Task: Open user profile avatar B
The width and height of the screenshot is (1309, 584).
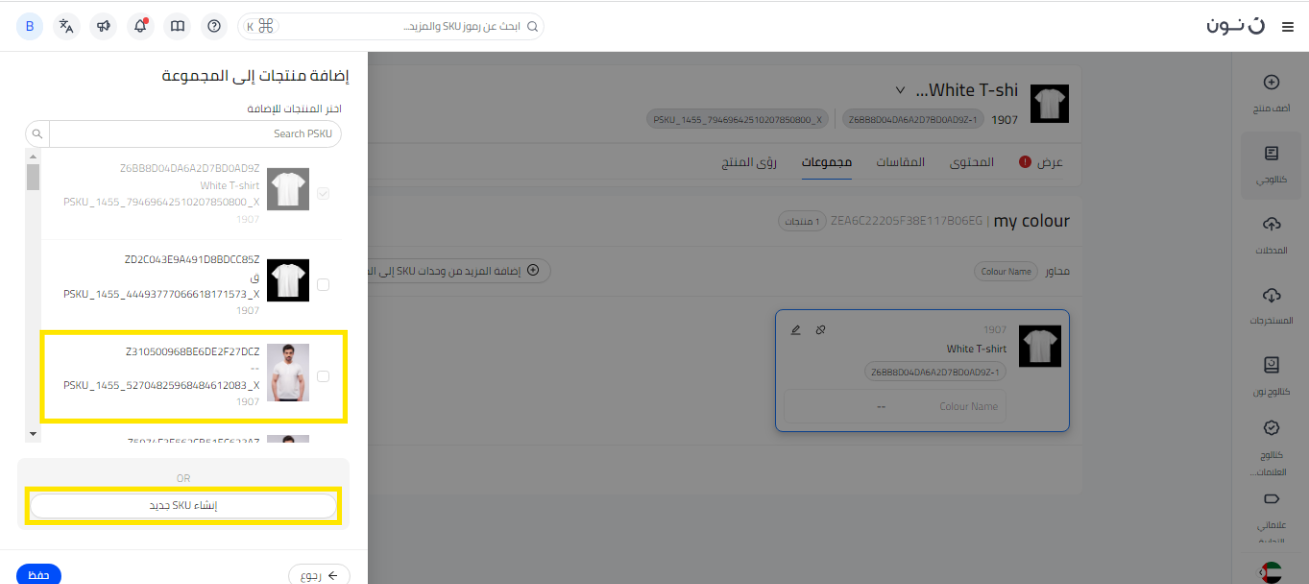Action: tap(29, 26)
